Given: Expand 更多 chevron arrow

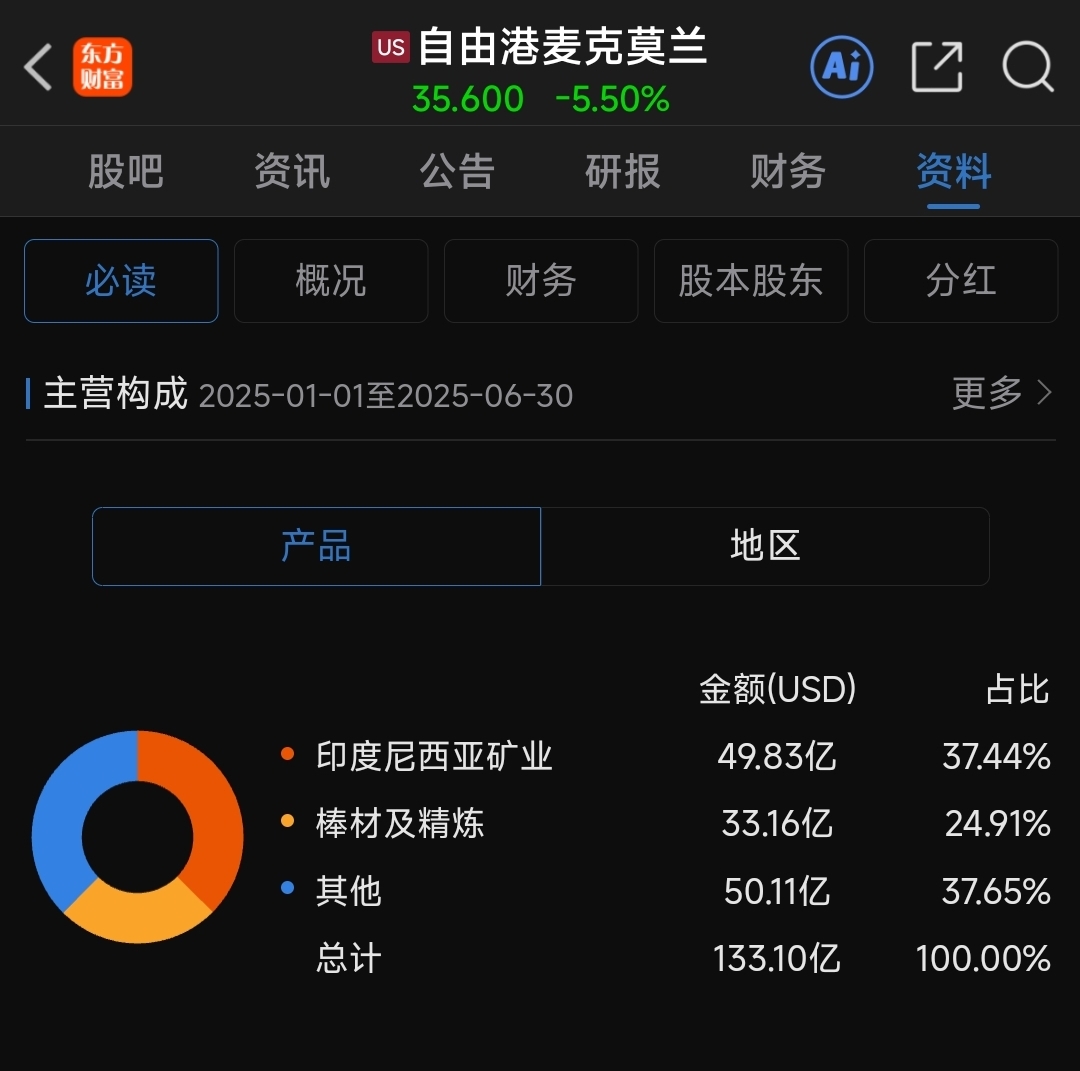Looking at the screenshot, I should coord(1045,393).
